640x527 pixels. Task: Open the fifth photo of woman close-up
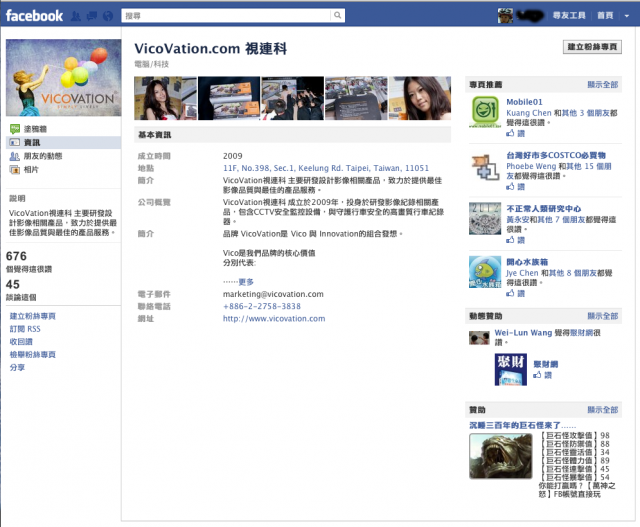click(x=420, y=98)
